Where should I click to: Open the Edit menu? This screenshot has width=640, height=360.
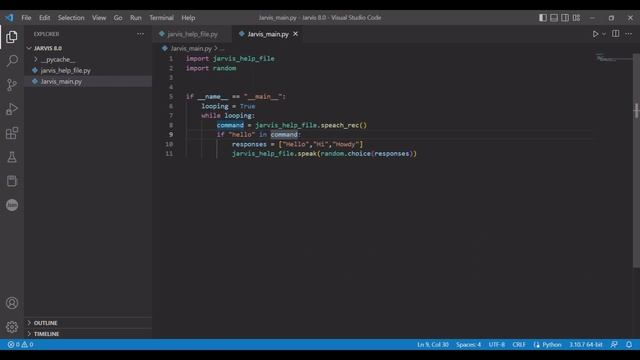pos(44,18)
